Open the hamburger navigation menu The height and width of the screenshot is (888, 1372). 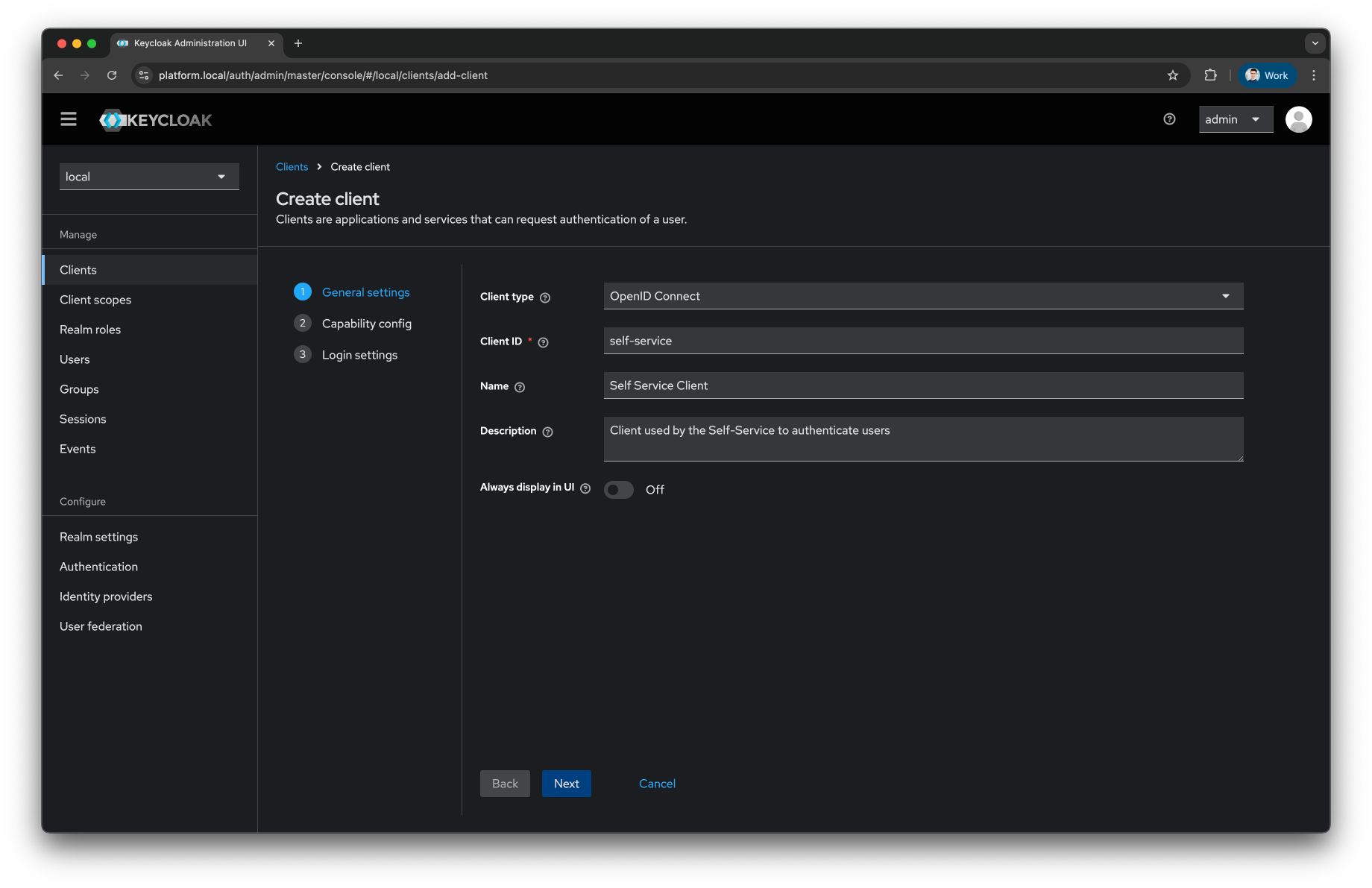(x=68, y=119)
